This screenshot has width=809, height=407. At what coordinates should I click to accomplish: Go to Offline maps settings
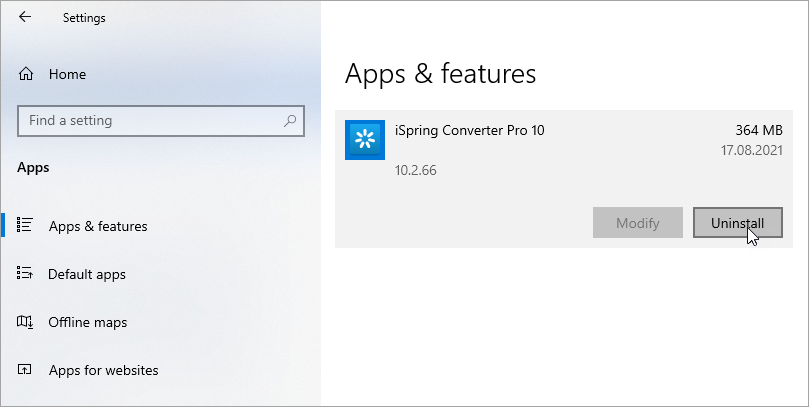(87, 322)
